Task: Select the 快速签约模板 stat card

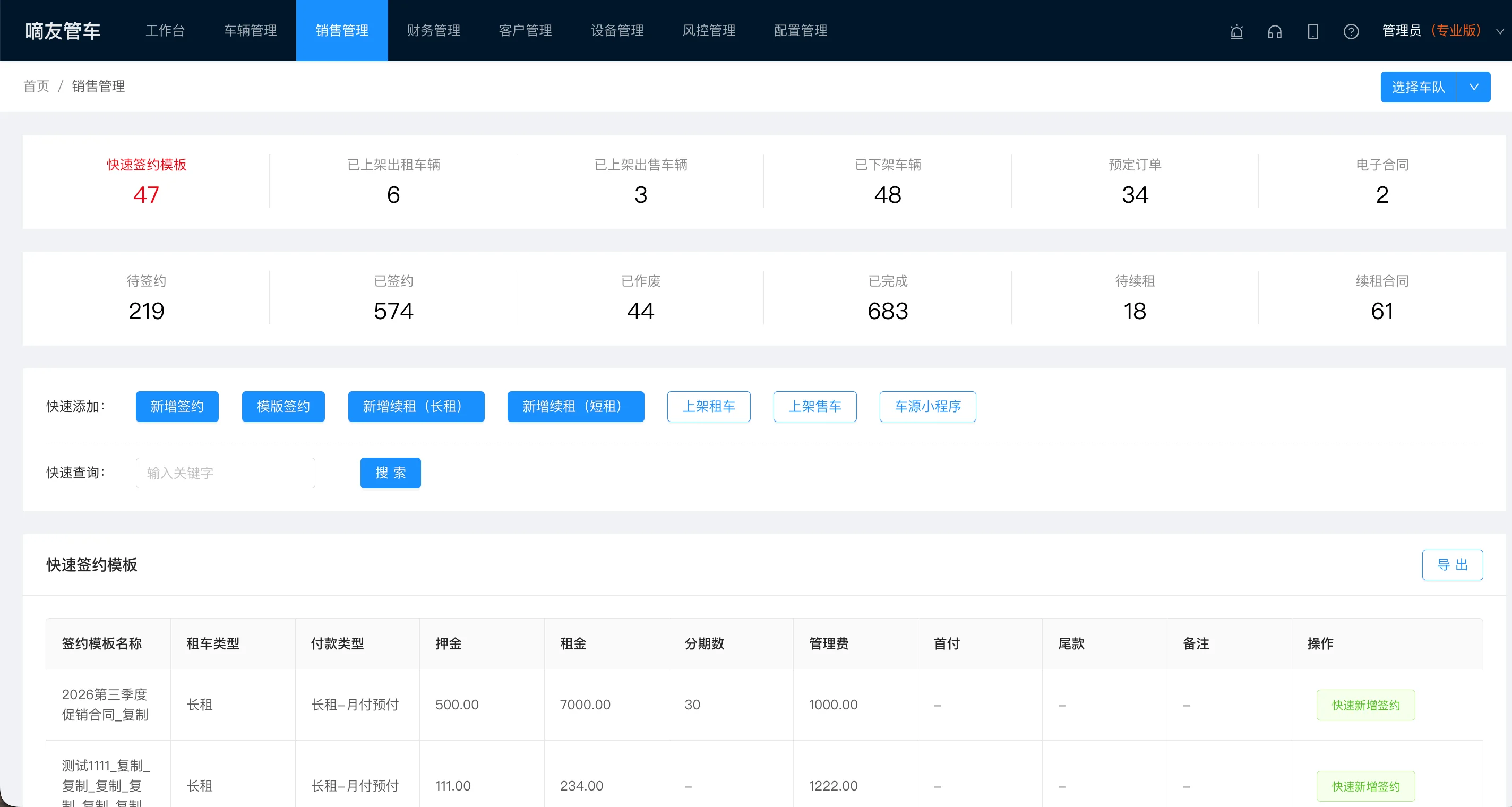Action: tap(146, 182)
